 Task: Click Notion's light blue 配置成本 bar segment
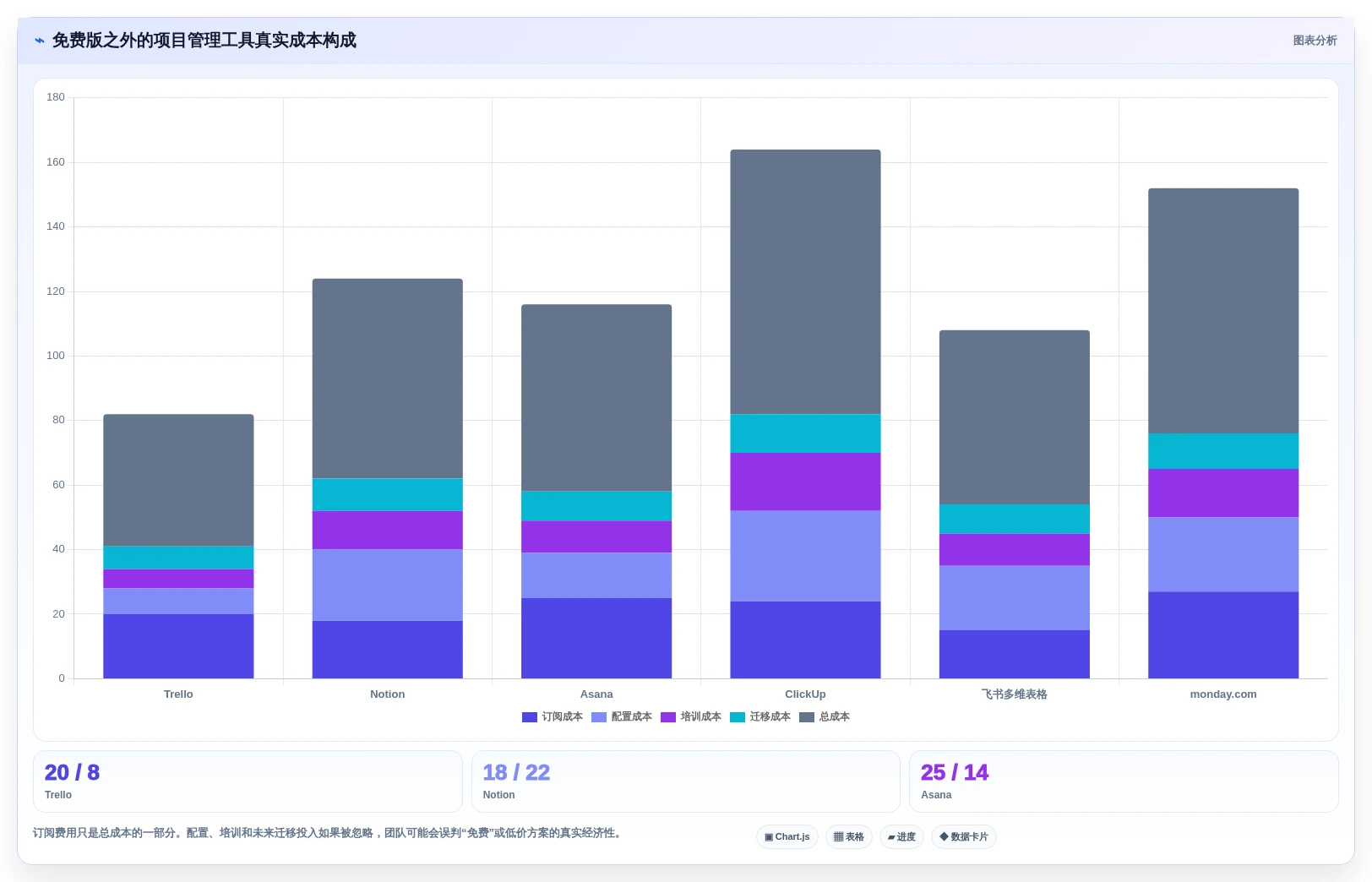[387, 585]
